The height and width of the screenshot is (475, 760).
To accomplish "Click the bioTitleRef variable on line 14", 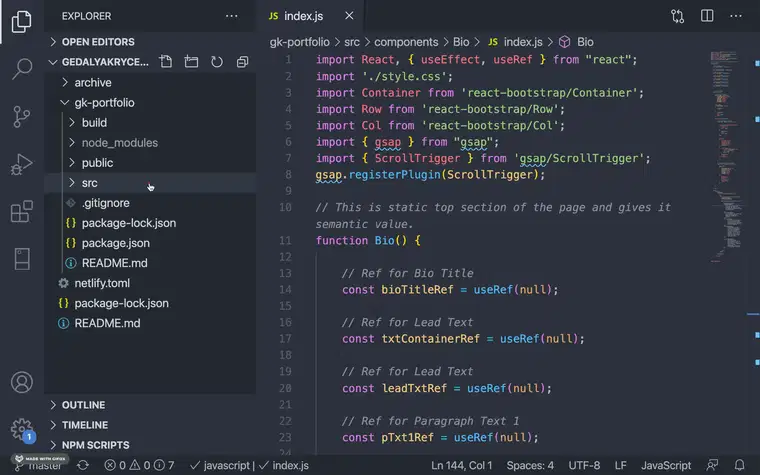I will click(x=417, y=290).
